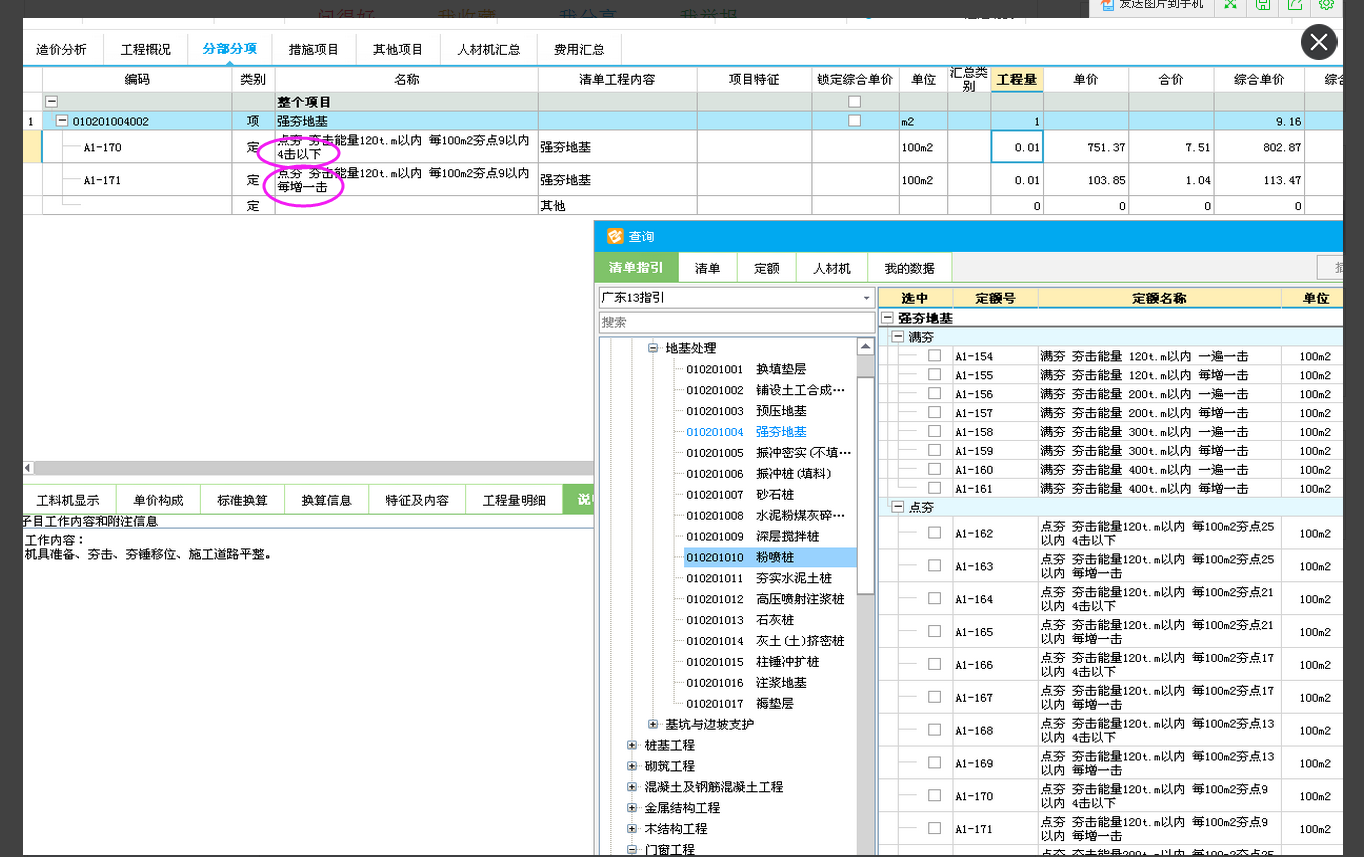
Task: Check the A1-160 quota checkbox
Action: point(934,469)
